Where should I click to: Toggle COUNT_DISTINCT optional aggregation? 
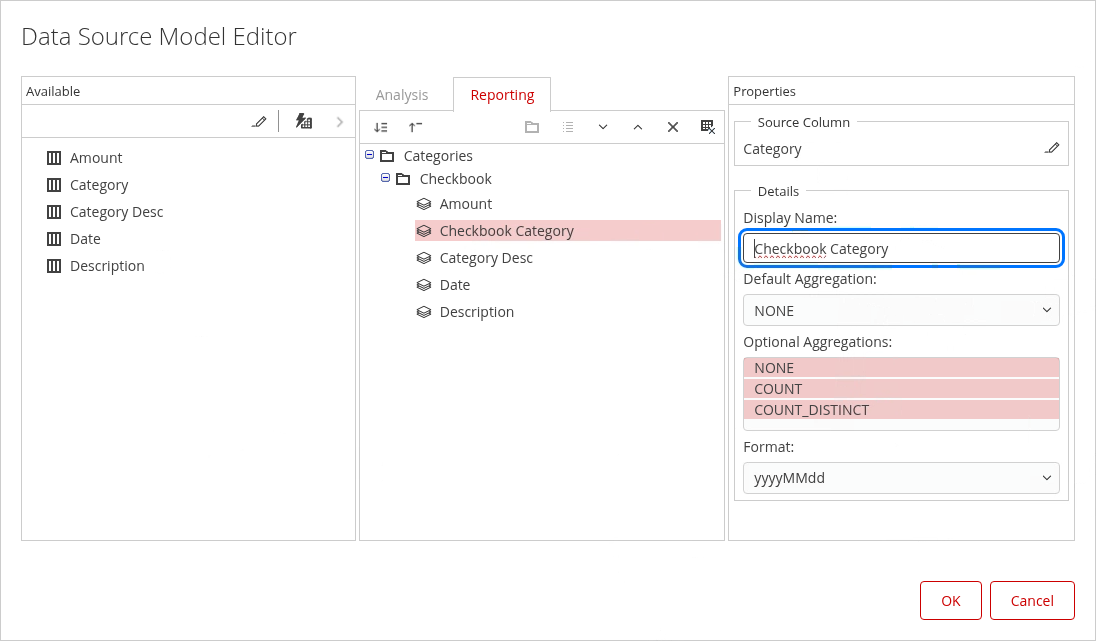coord(901,410)
